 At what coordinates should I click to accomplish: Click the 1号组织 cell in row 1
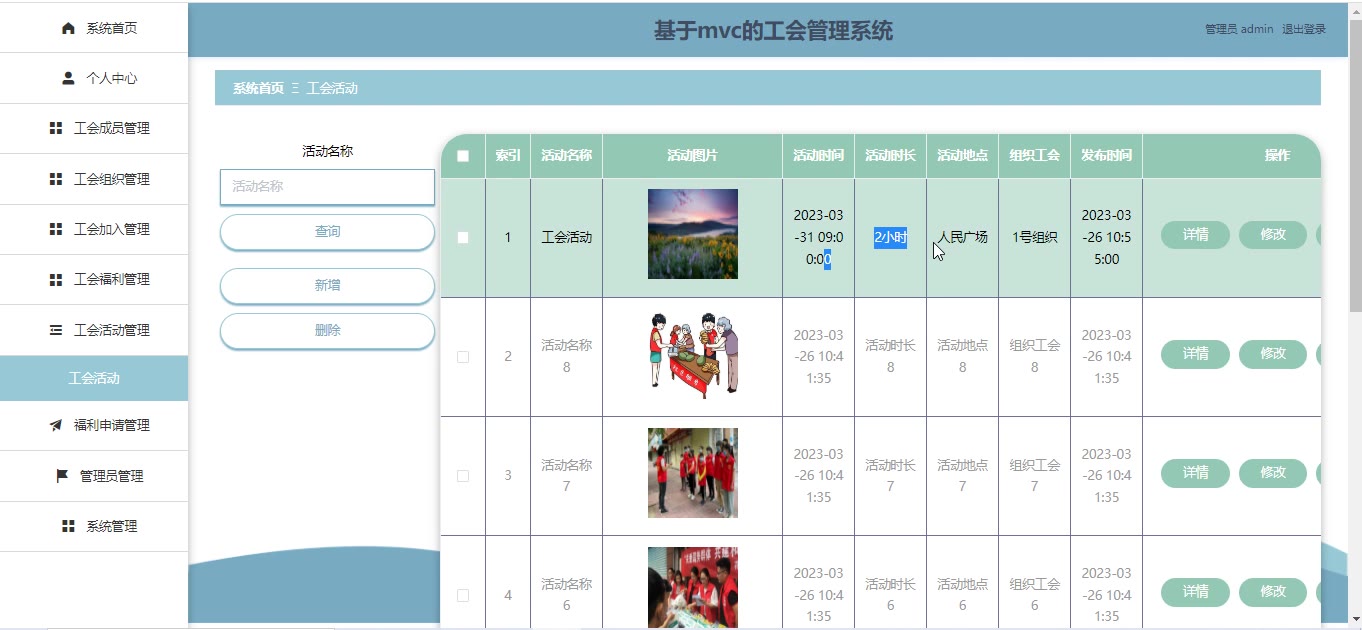[1034, 238]
